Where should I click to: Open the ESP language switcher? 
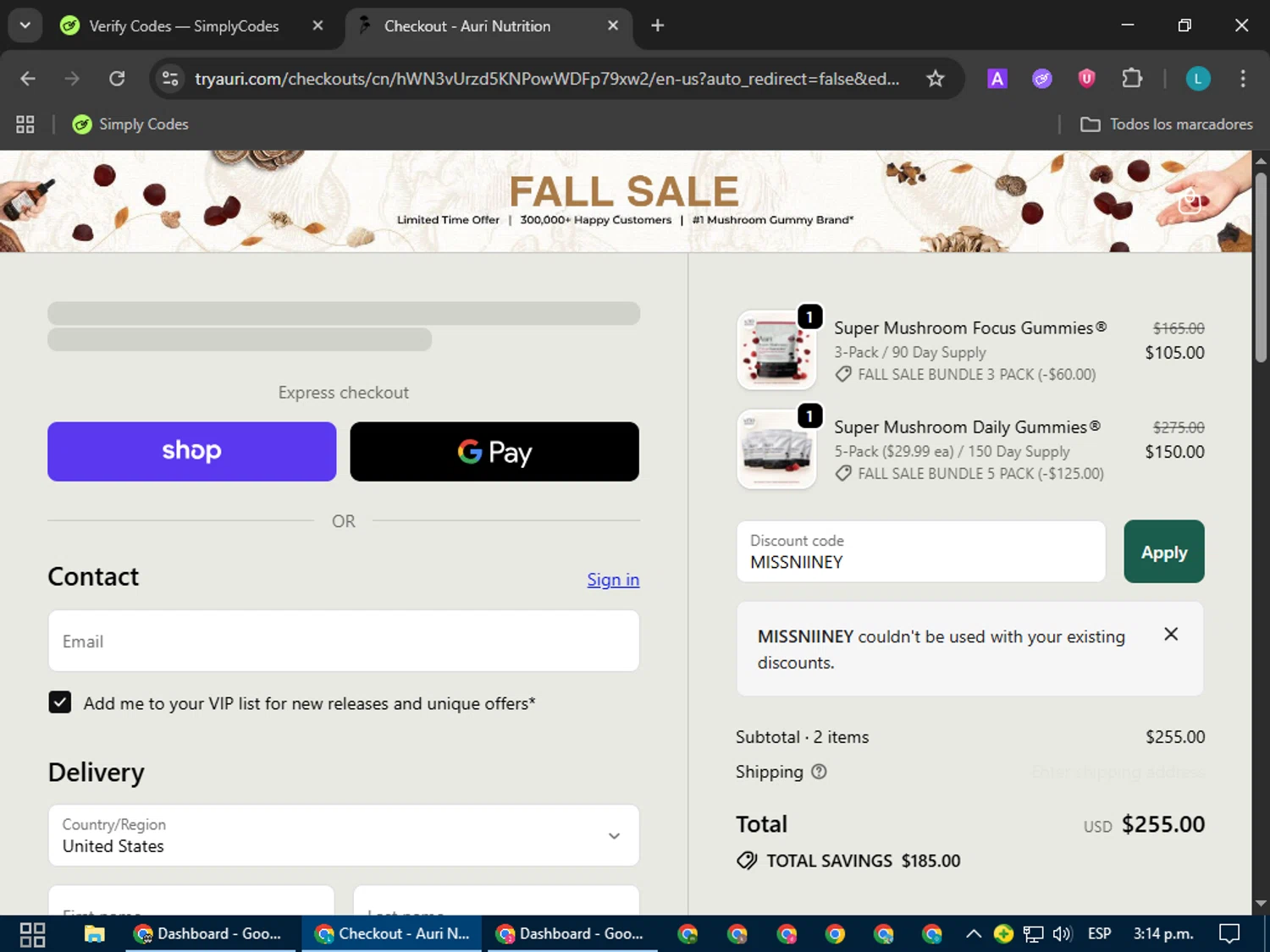point(1099,934)
